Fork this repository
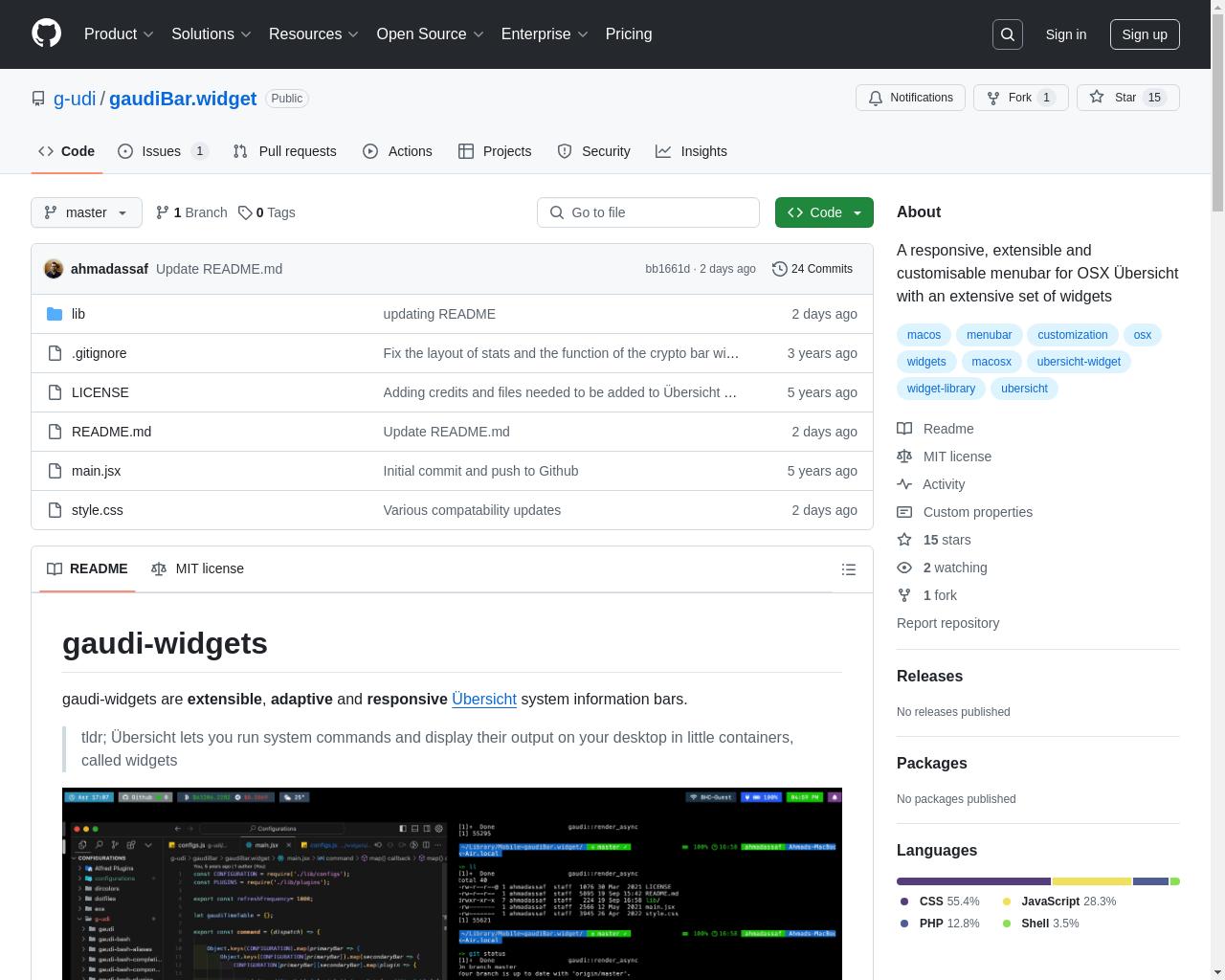 tap(1020, 98)
